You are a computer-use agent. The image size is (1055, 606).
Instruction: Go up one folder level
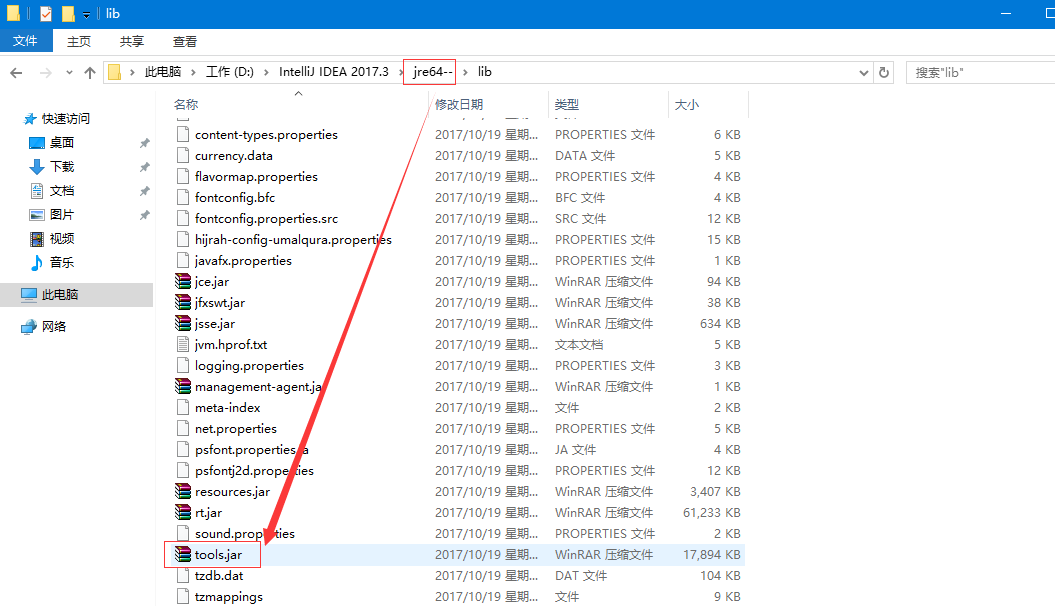[x=89, y=73]
